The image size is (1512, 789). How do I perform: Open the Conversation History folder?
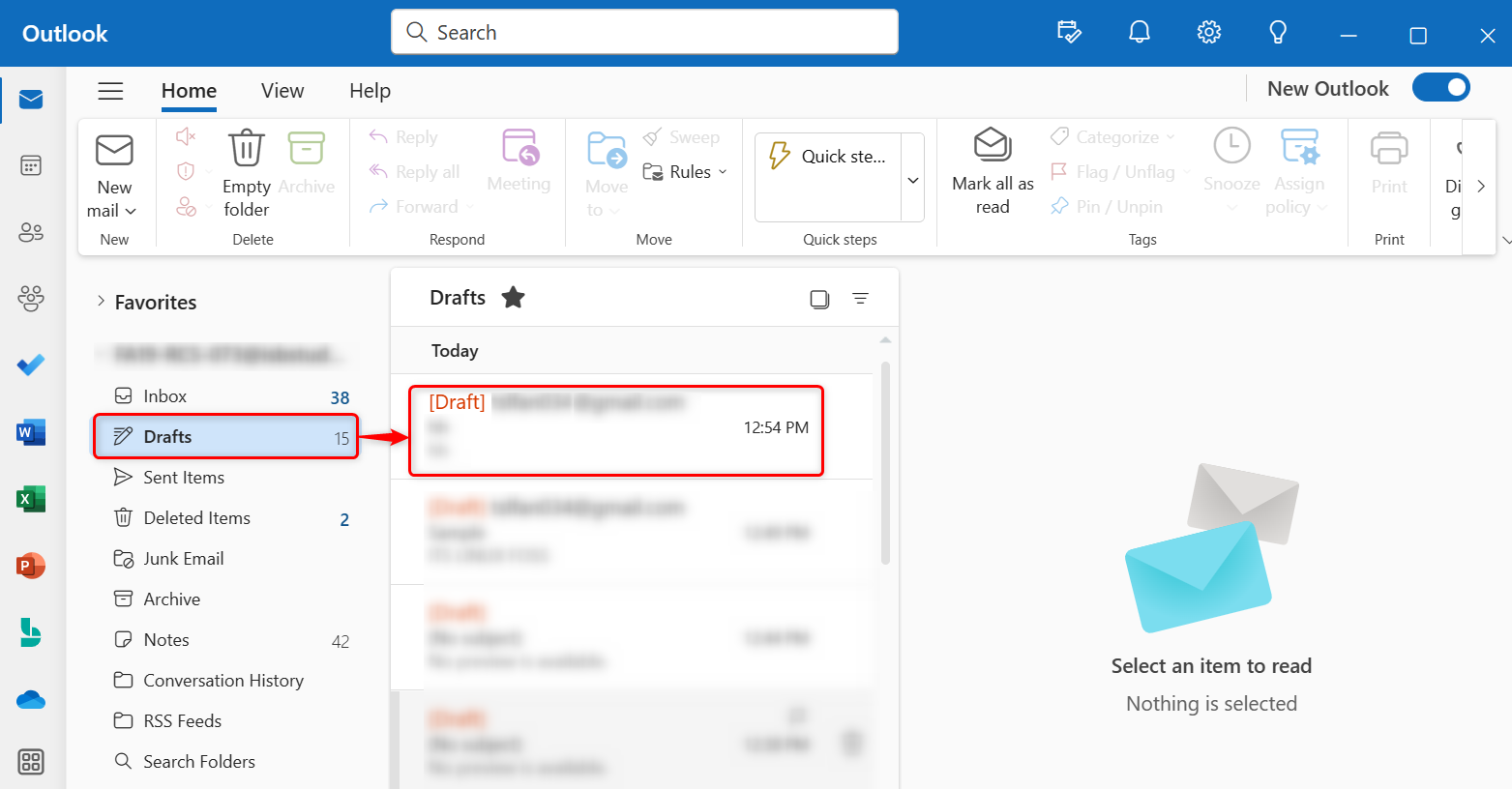click(x=226, y=681)
